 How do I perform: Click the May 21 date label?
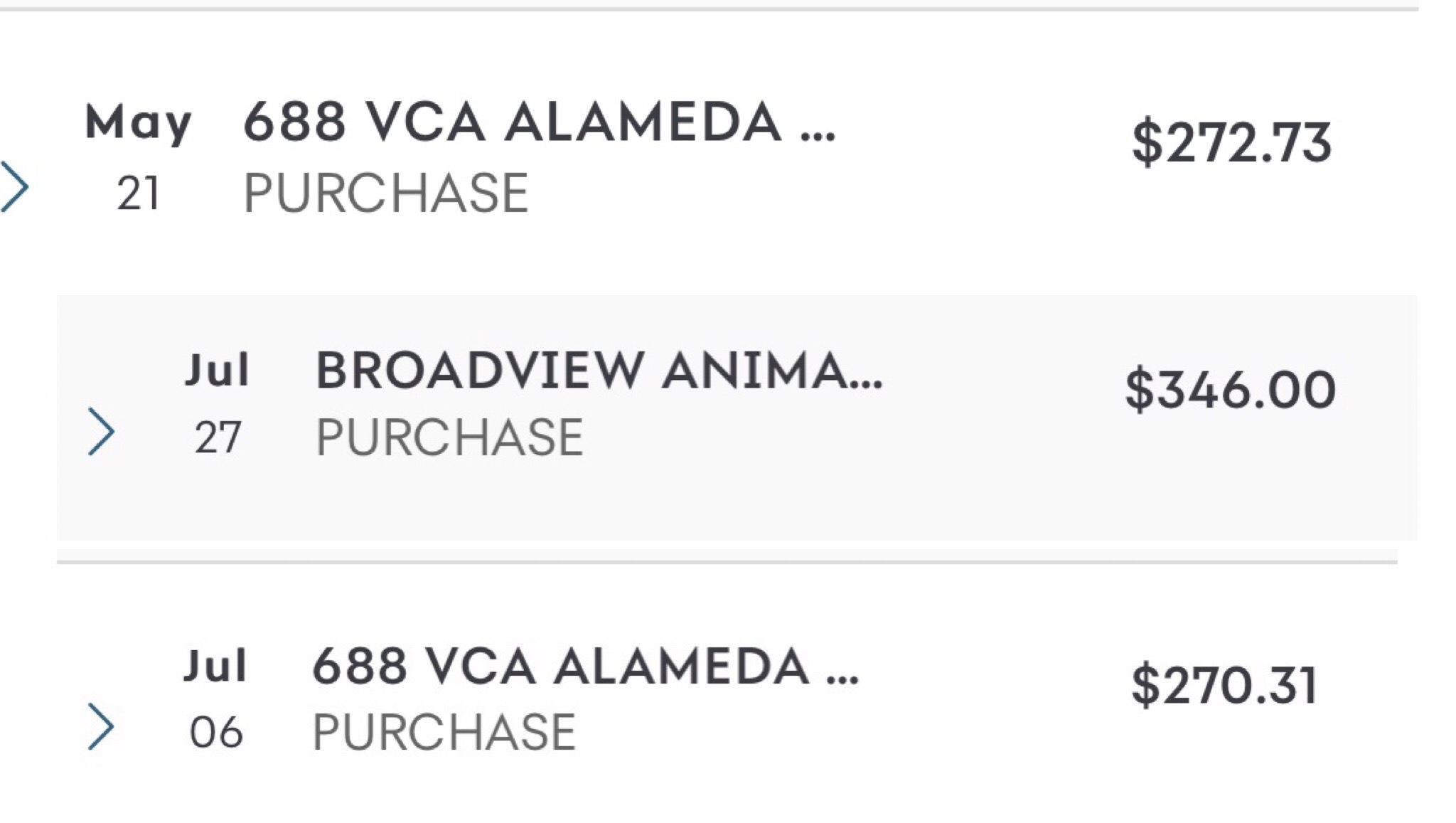point(138,156)
